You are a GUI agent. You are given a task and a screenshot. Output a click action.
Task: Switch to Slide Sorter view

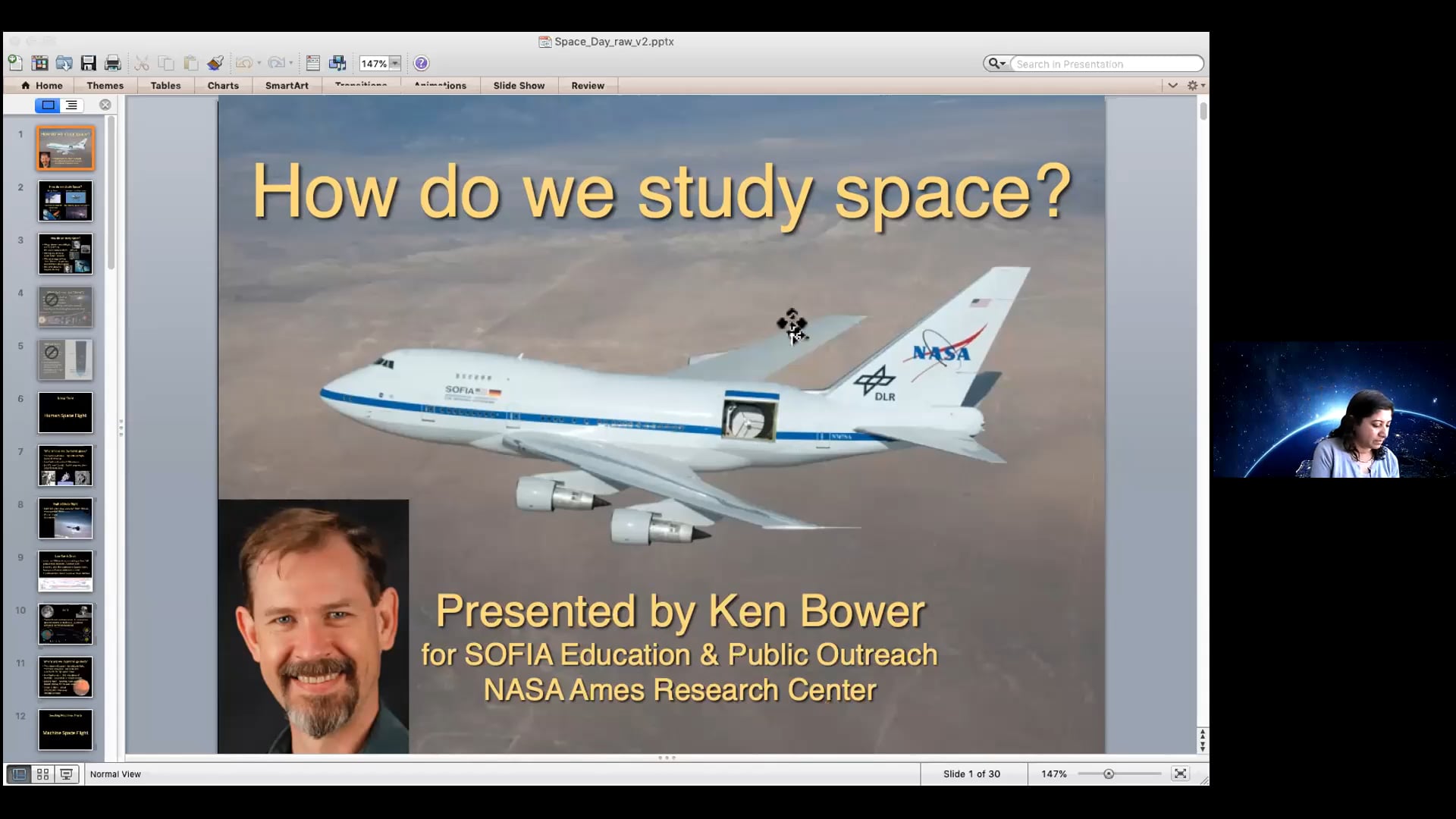pos(43,774)
